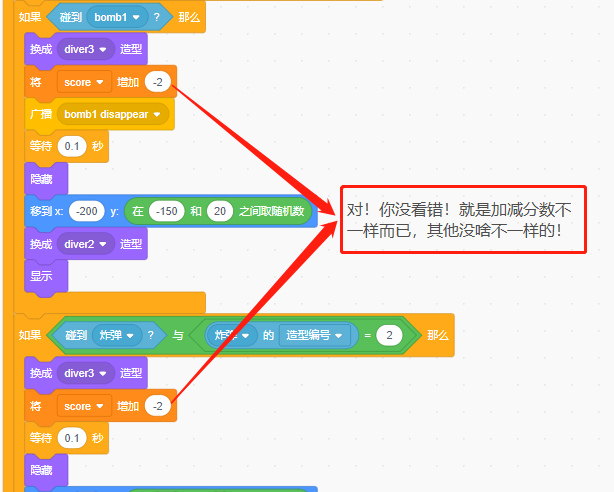Click the 如果 label of bomb1 condition
The height and width of the screenshot is (492, 614).
pyautogui.click(x=30, y=17)
